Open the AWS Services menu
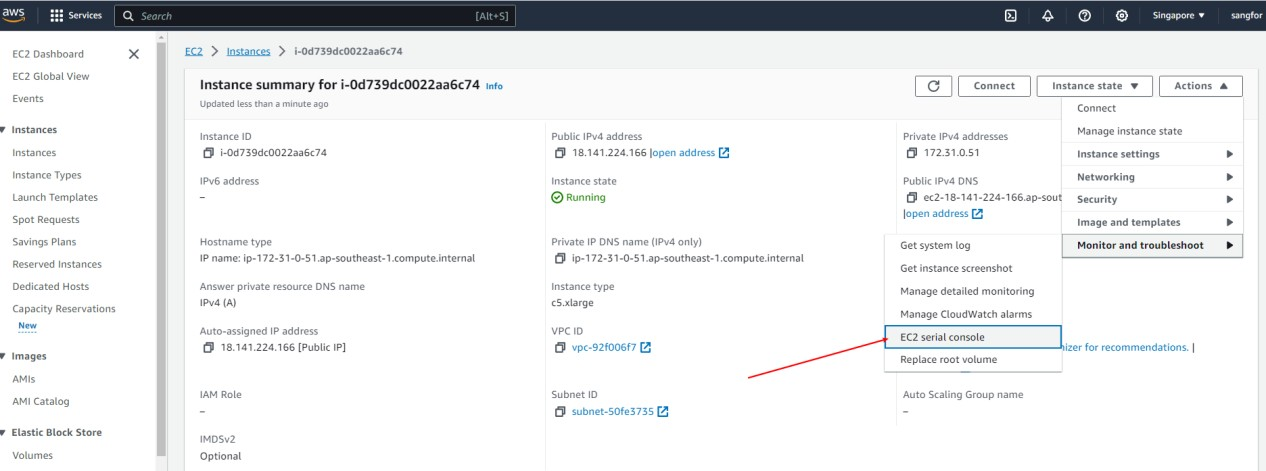Viewport: 1266px width, 471px height. [x=76, y=16]
